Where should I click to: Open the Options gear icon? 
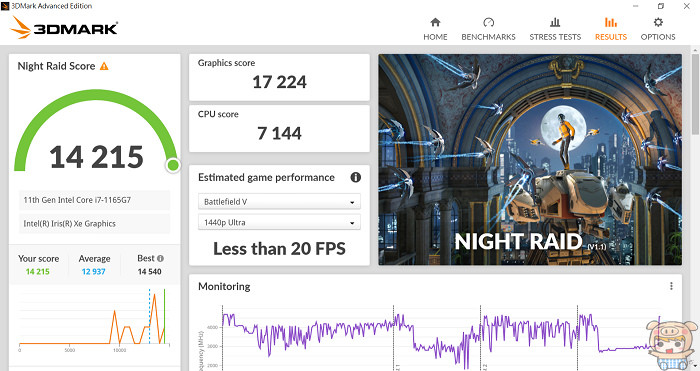point(658,22)
